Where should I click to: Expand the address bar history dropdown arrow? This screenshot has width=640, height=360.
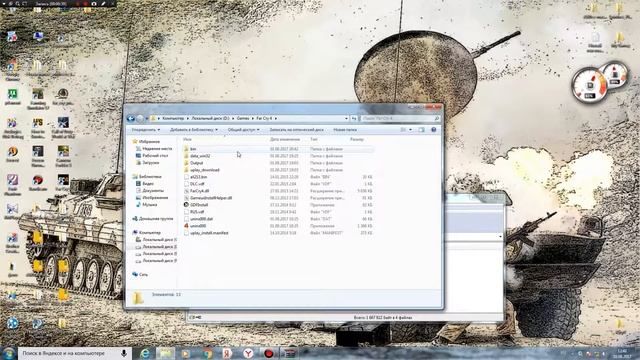pyautogui.click(x=346, y=118)
